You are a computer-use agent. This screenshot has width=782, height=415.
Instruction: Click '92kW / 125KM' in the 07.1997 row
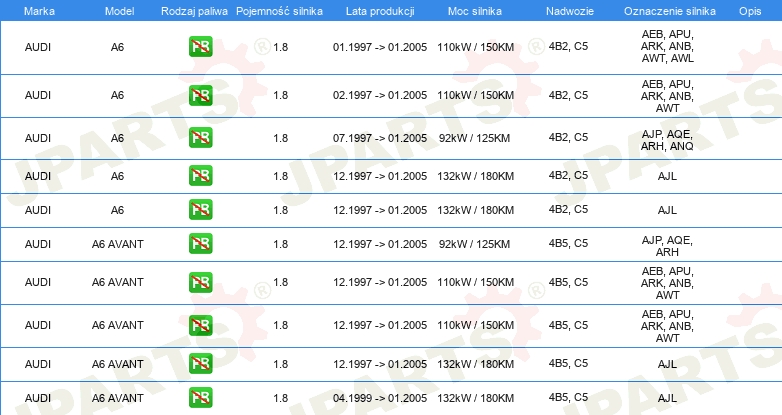tap(474, 138)
